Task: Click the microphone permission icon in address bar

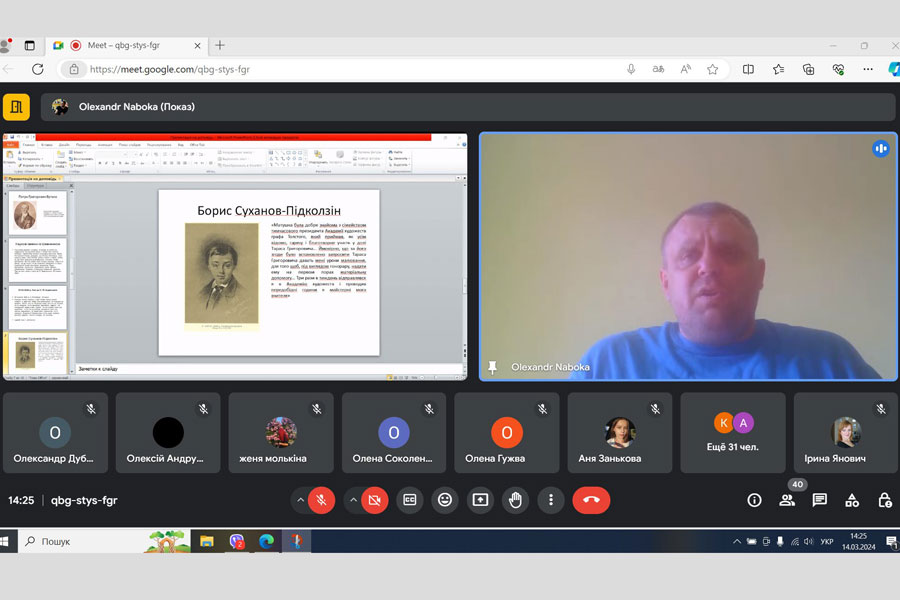Action: click(631, 69)
